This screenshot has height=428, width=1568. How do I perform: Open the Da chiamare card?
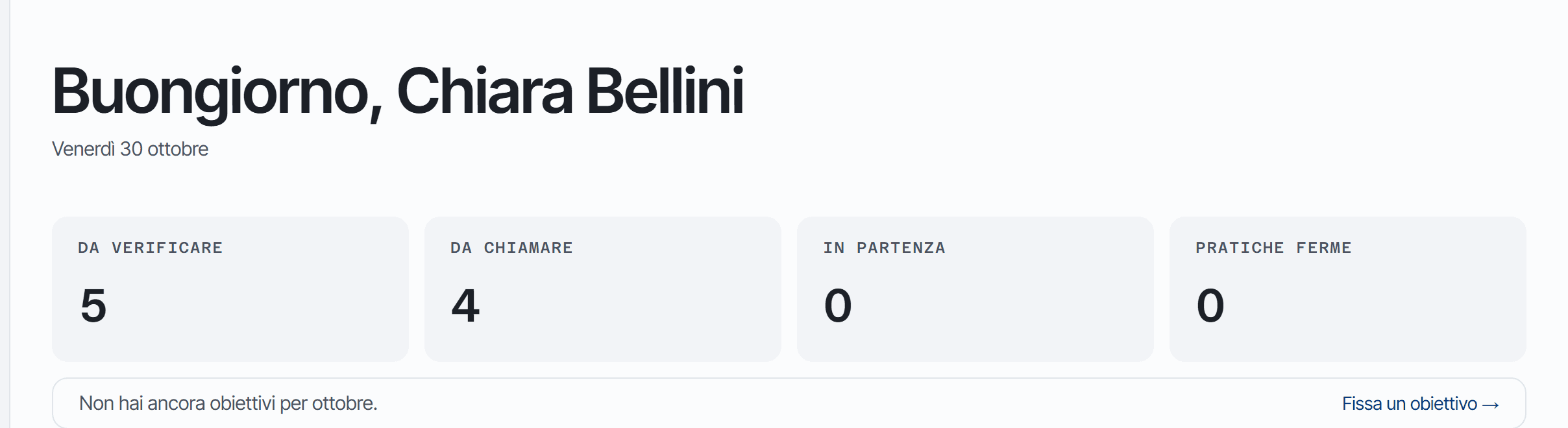pos(603,289)
